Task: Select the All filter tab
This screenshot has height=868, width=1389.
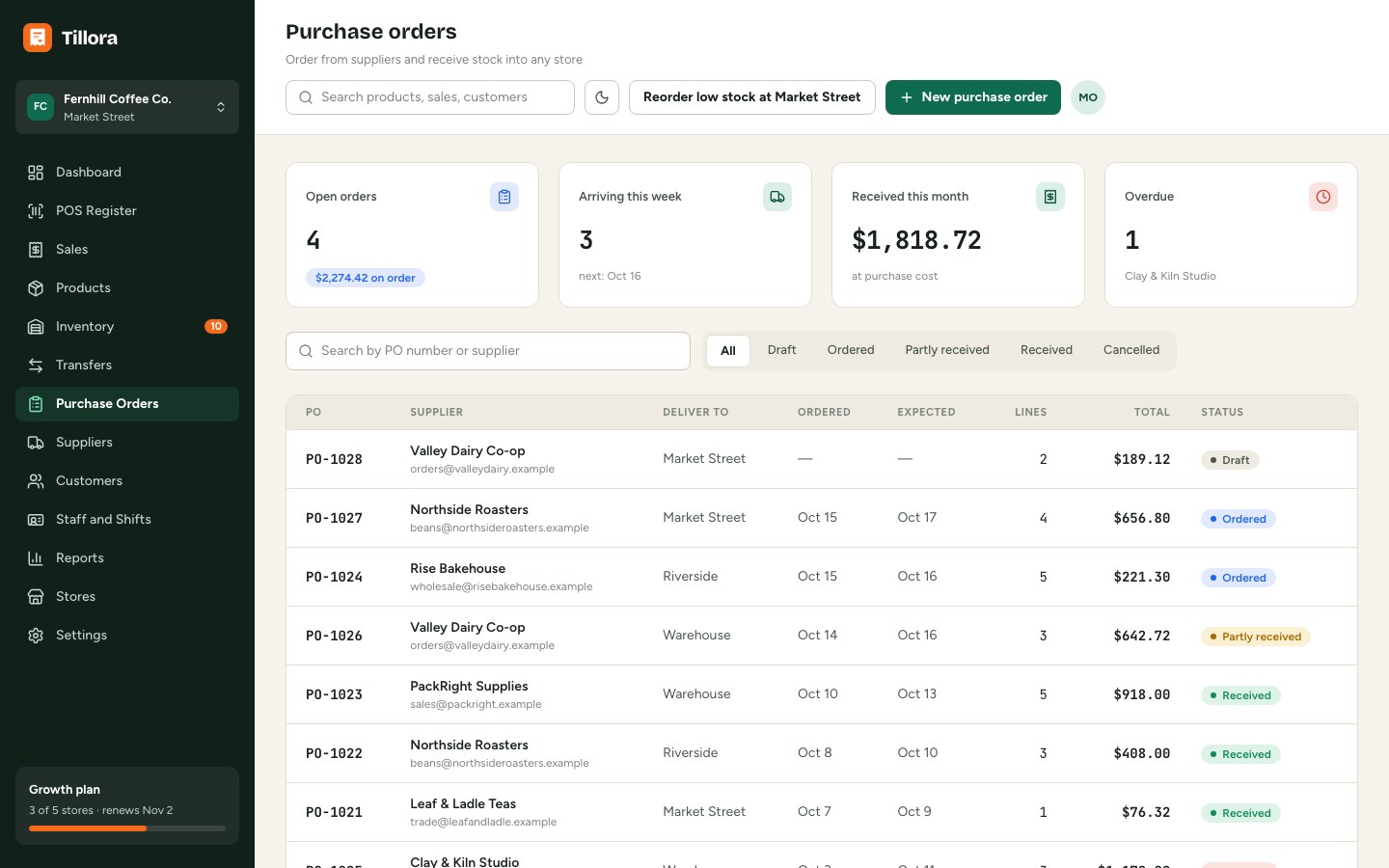Action: point(728,351)
